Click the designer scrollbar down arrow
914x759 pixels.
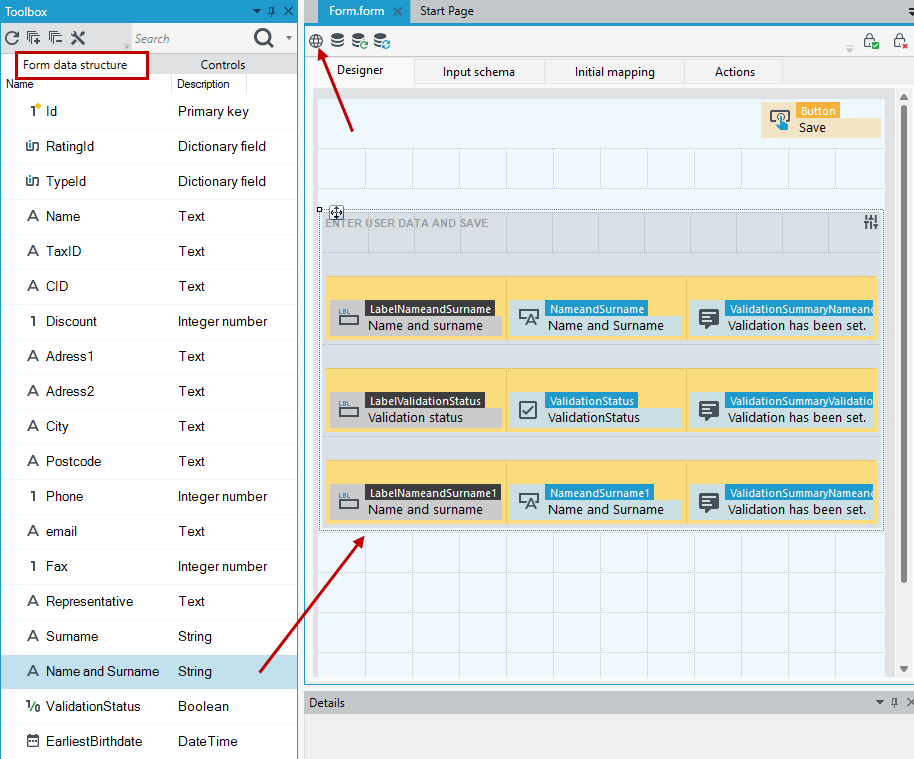coord(904,669)
